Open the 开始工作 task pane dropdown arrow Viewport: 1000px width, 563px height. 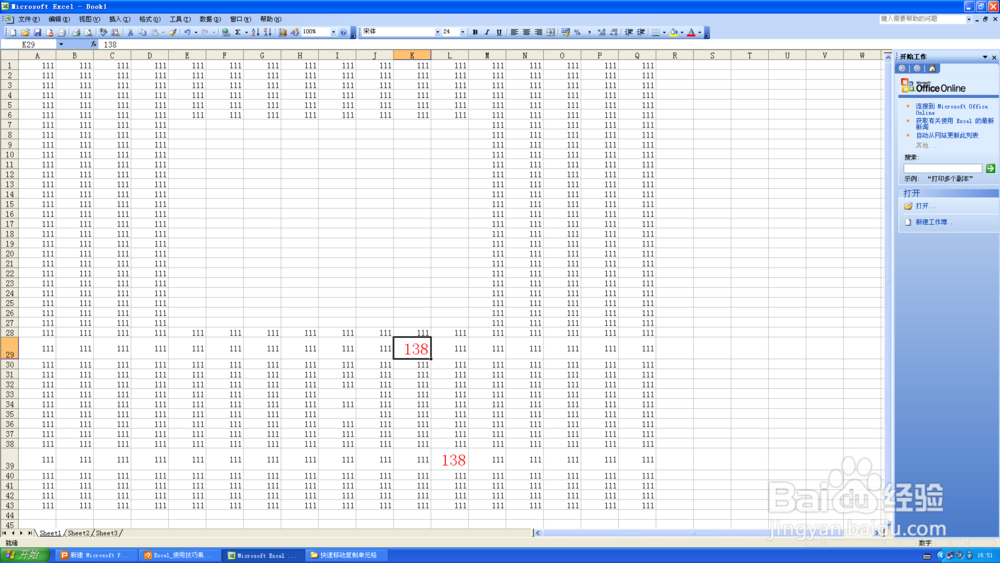click(x=985, y=57)
